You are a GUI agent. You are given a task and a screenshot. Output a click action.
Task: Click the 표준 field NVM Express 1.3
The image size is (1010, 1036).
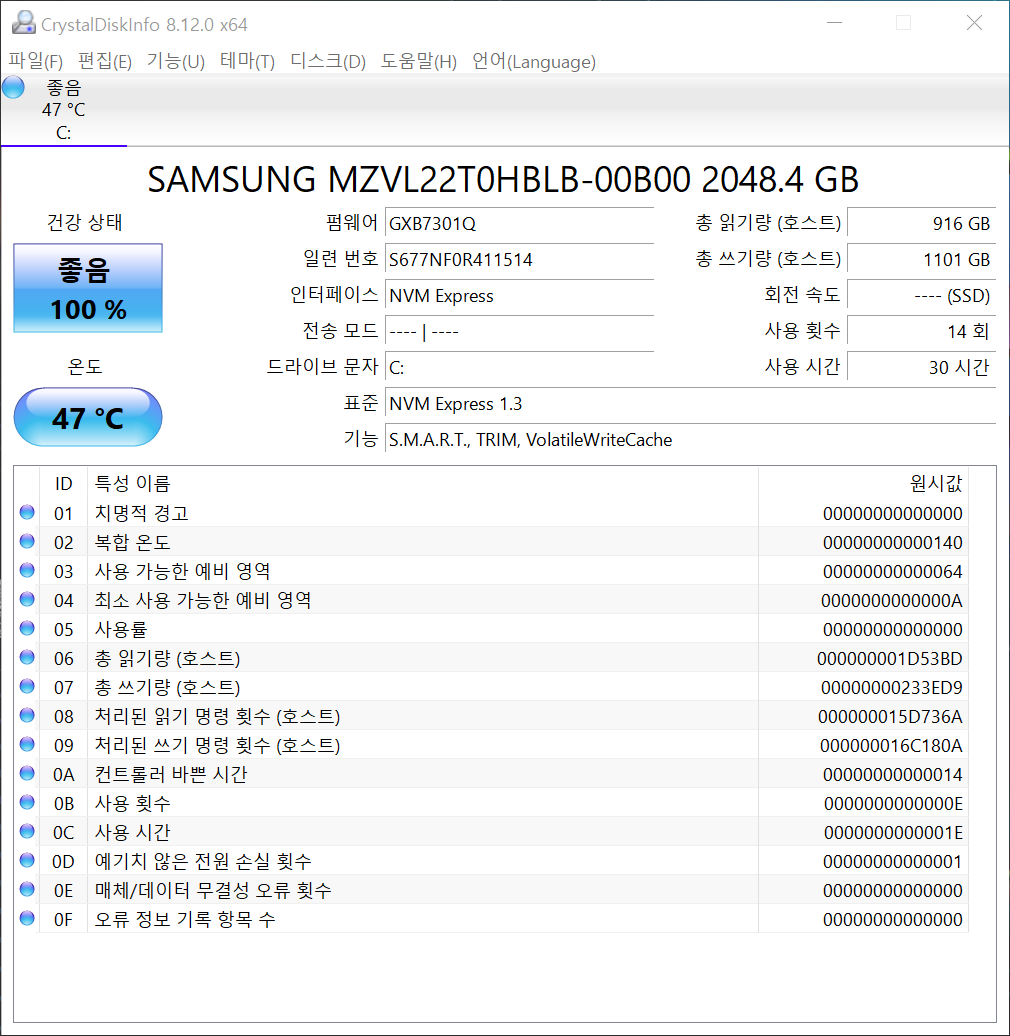(690, 403)
